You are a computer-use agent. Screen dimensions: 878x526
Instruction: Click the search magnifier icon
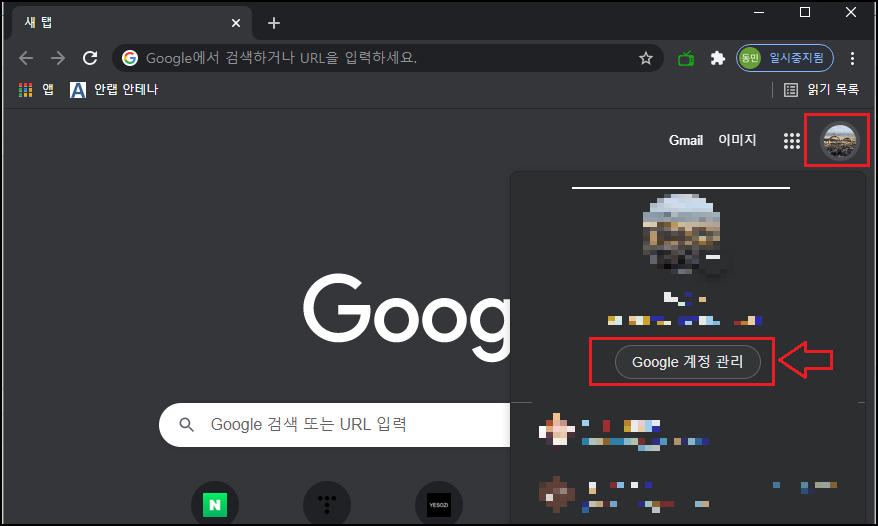(186, 425)
